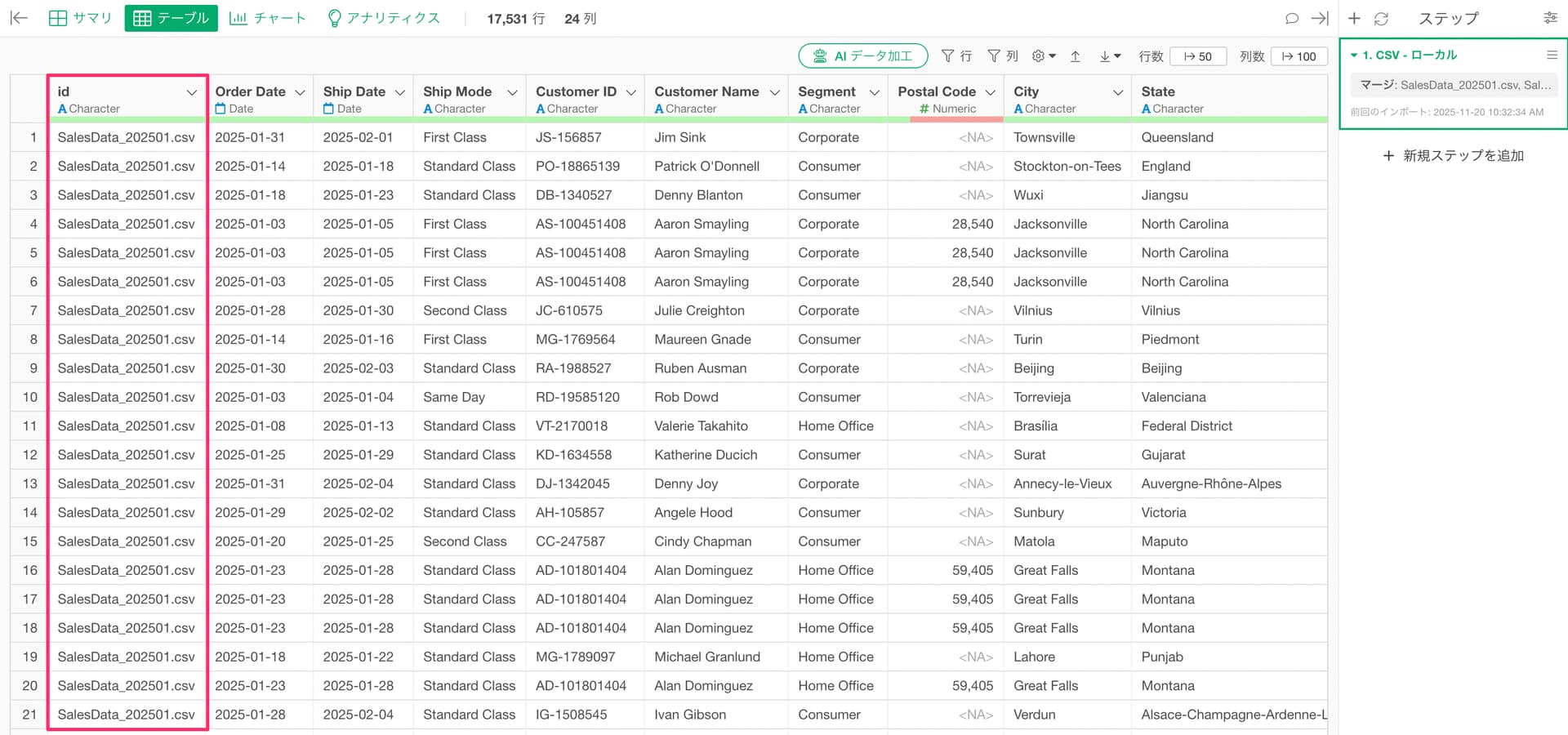Open the アナリティクス tab

point(383,18)
